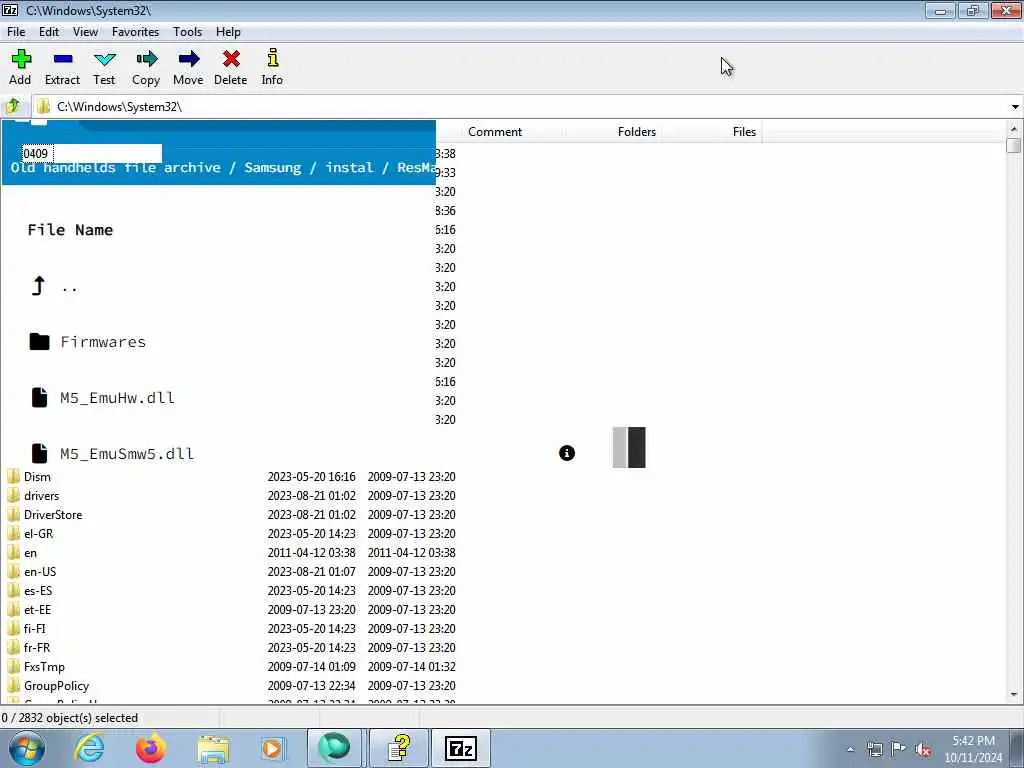This screenshot has width=1024, height=768.
Task: Click the Test toolbar icon
Action: click(104, 59)
